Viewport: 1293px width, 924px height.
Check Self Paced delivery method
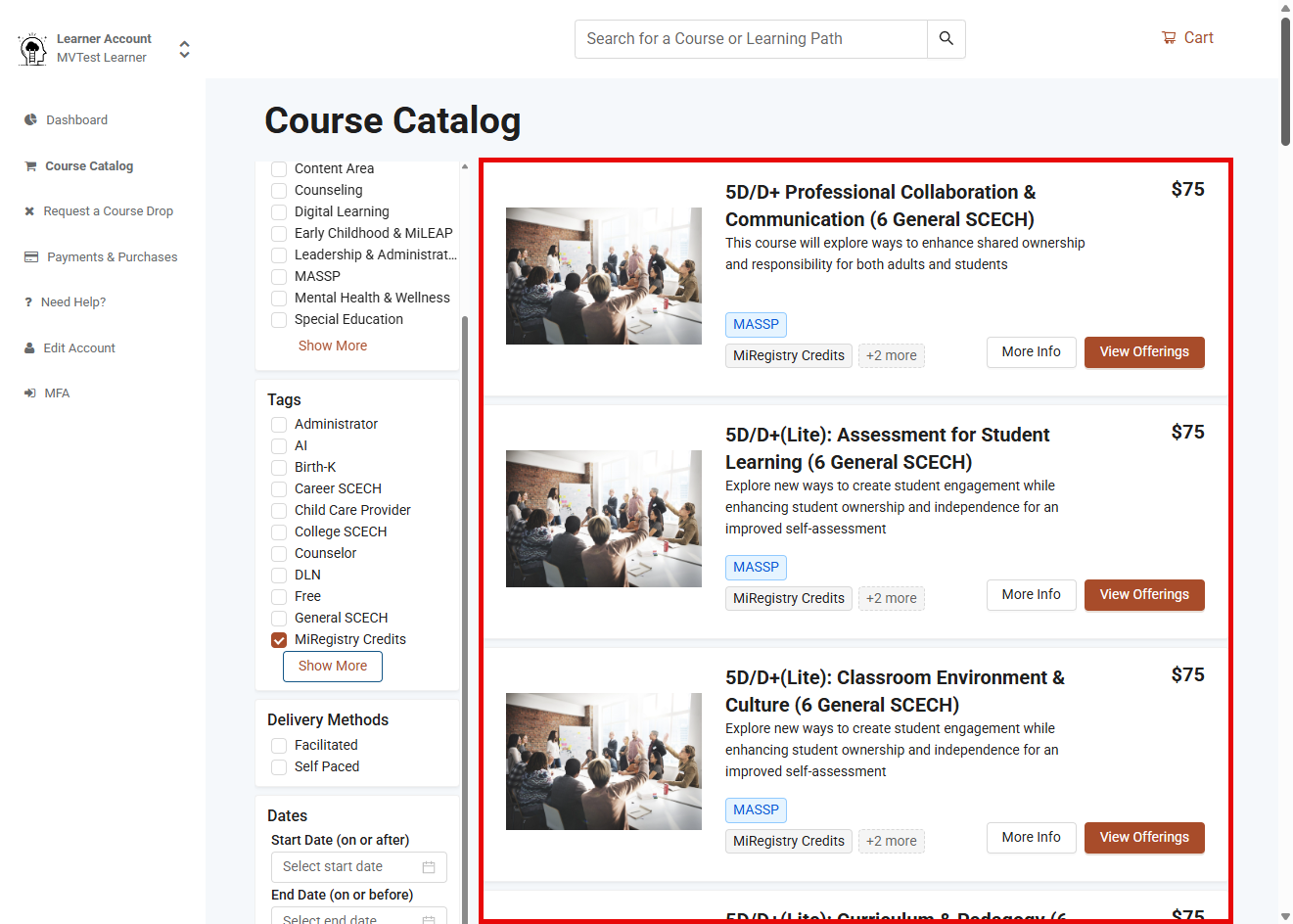click(x=279, y=767)
